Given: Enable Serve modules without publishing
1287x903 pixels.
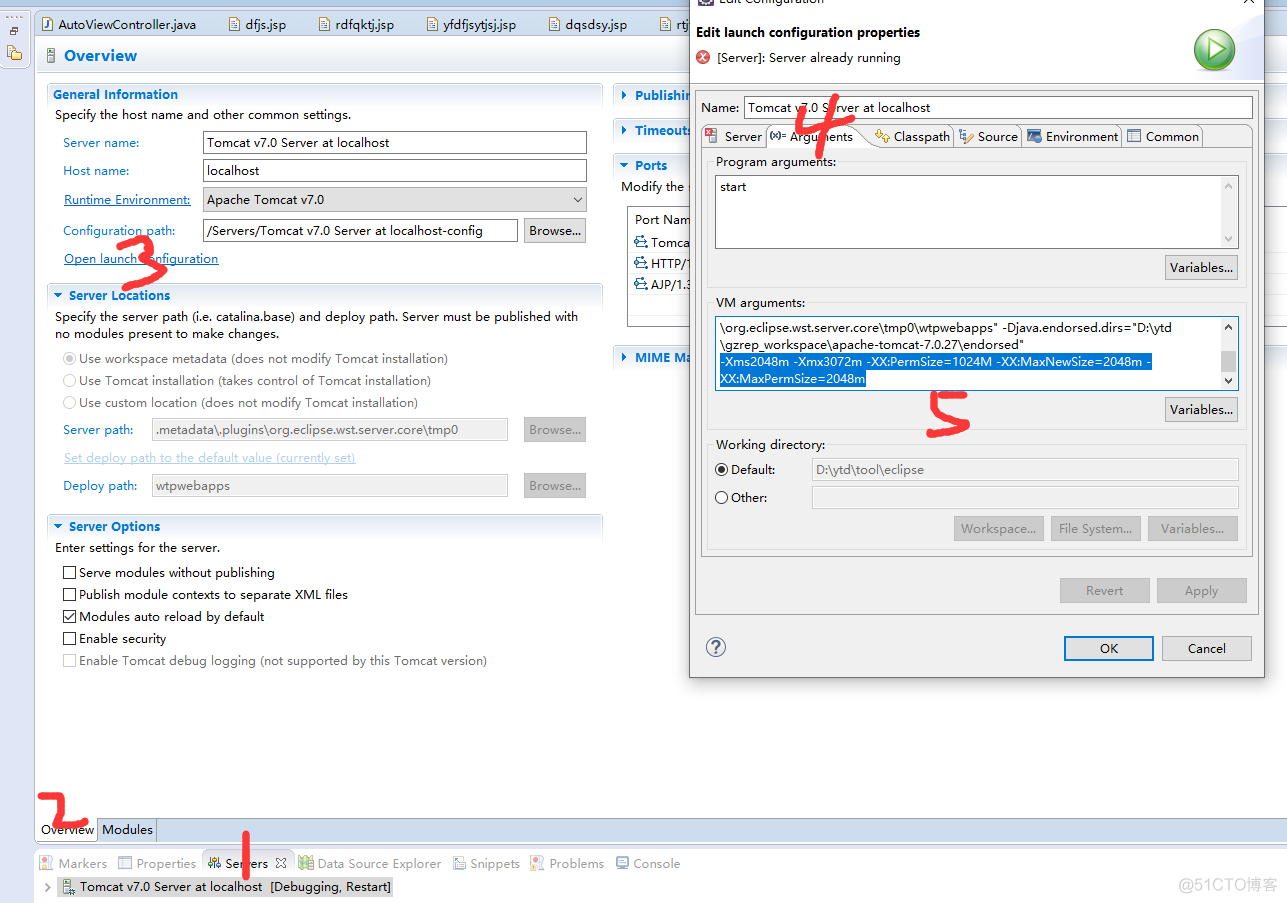Looking at the screenshot, I should click(69, 573).
